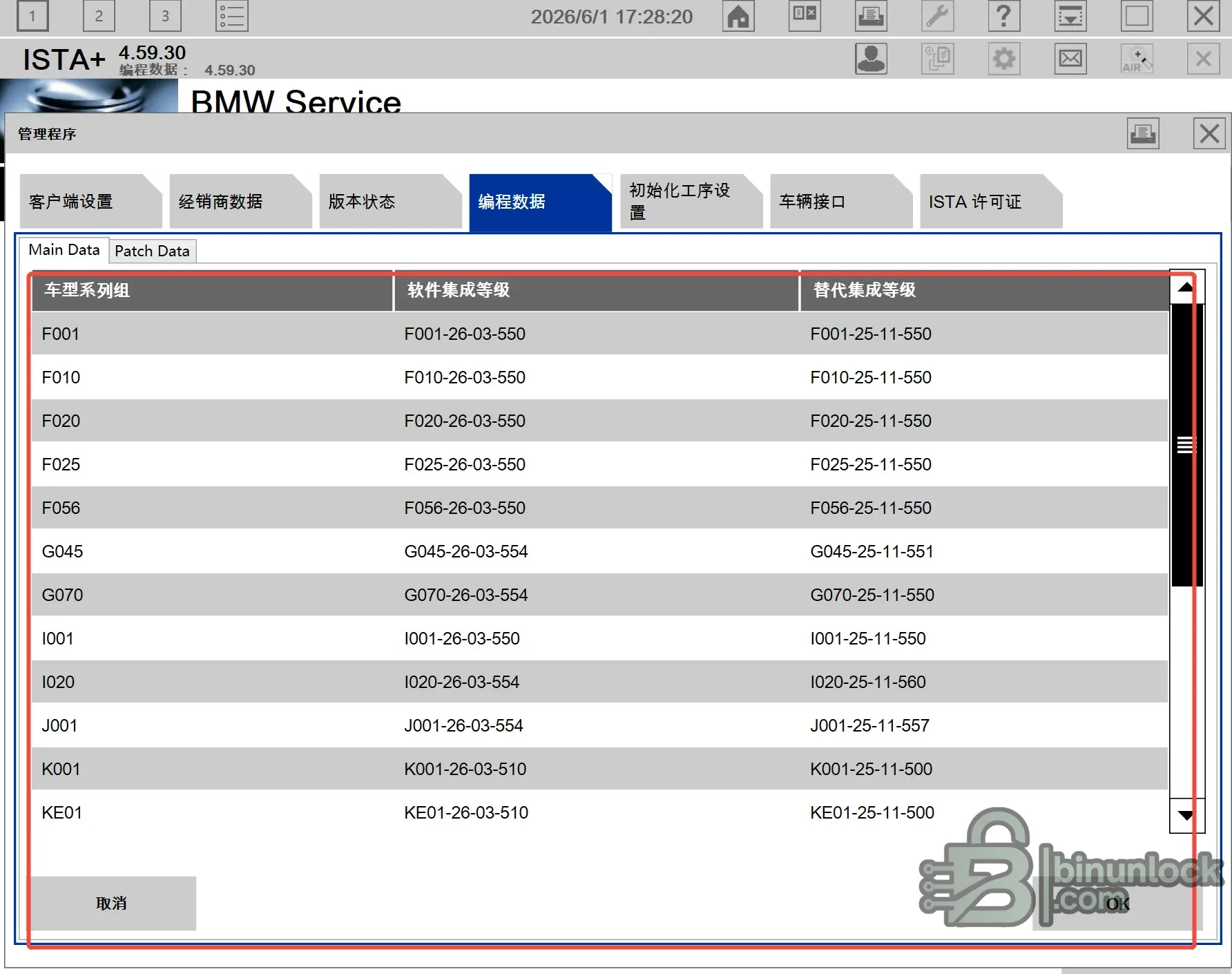Click the G045-25-11-551 cell
This screenshot has height=974, width=1232.
tap(872, 551)
